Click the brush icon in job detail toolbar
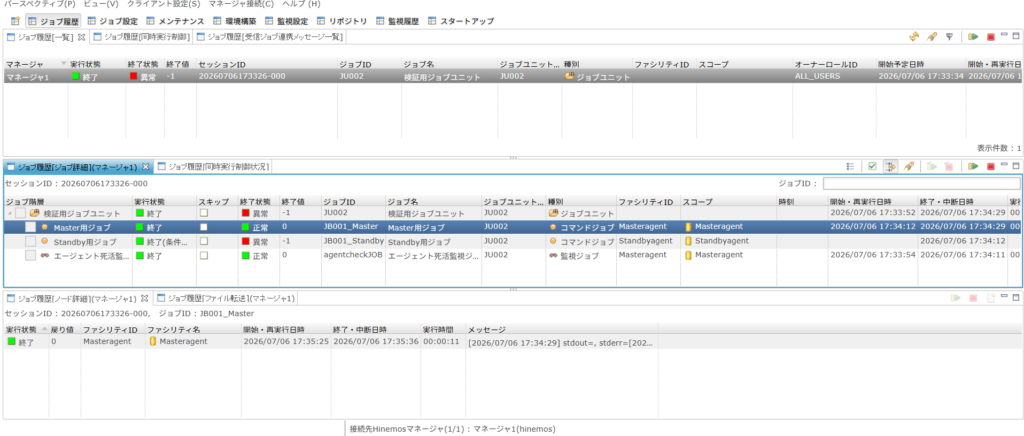Image resolution: width=1024 pixels, height=436 pixels. click(x=908, y=167)
